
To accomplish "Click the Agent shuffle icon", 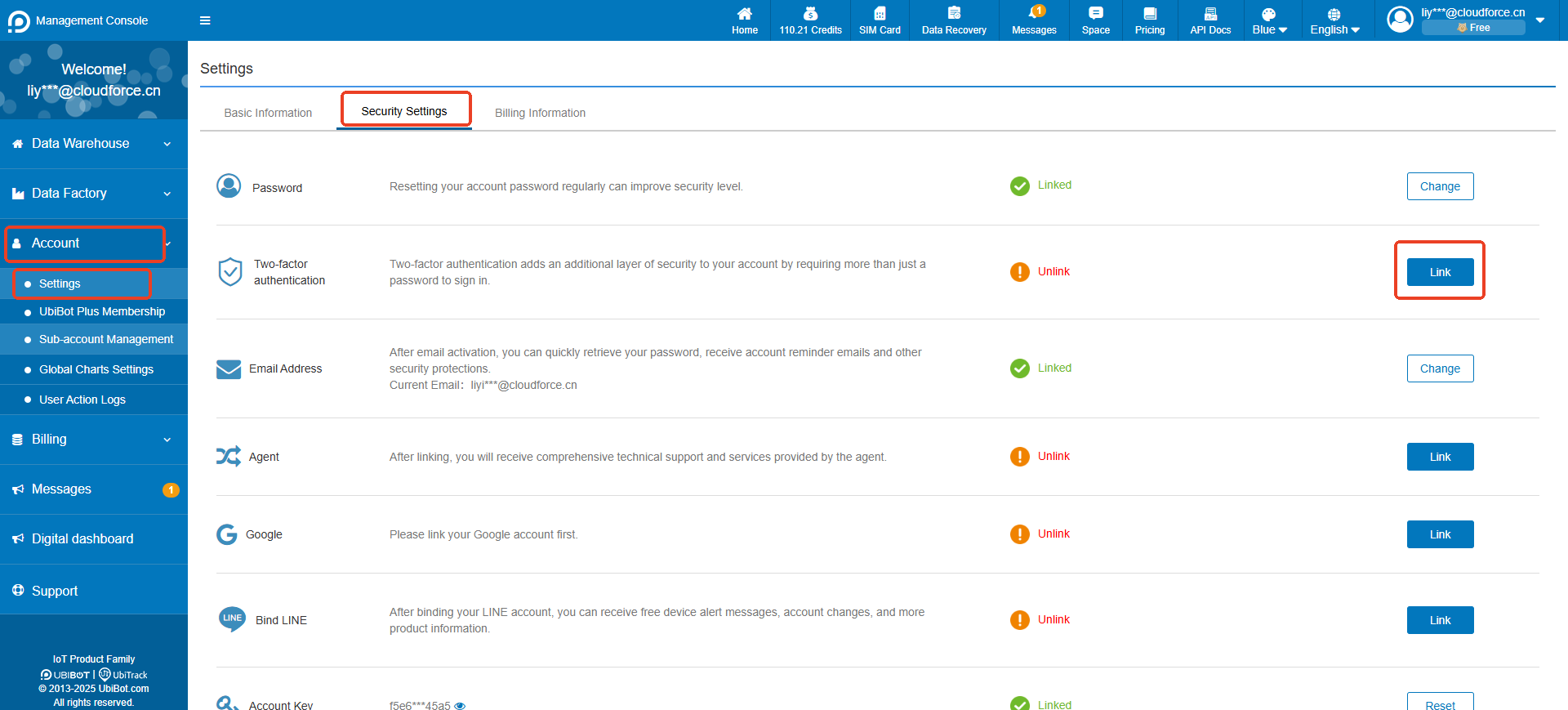I will click(229, 456).
